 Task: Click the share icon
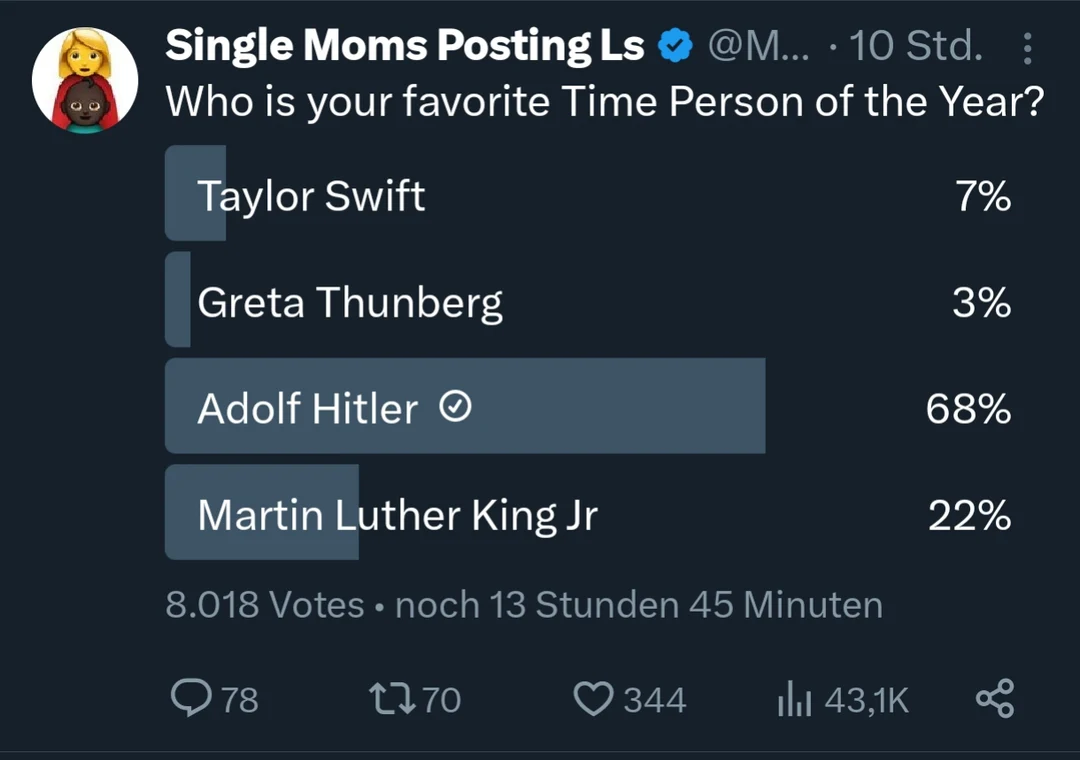[x=994, y=698]
